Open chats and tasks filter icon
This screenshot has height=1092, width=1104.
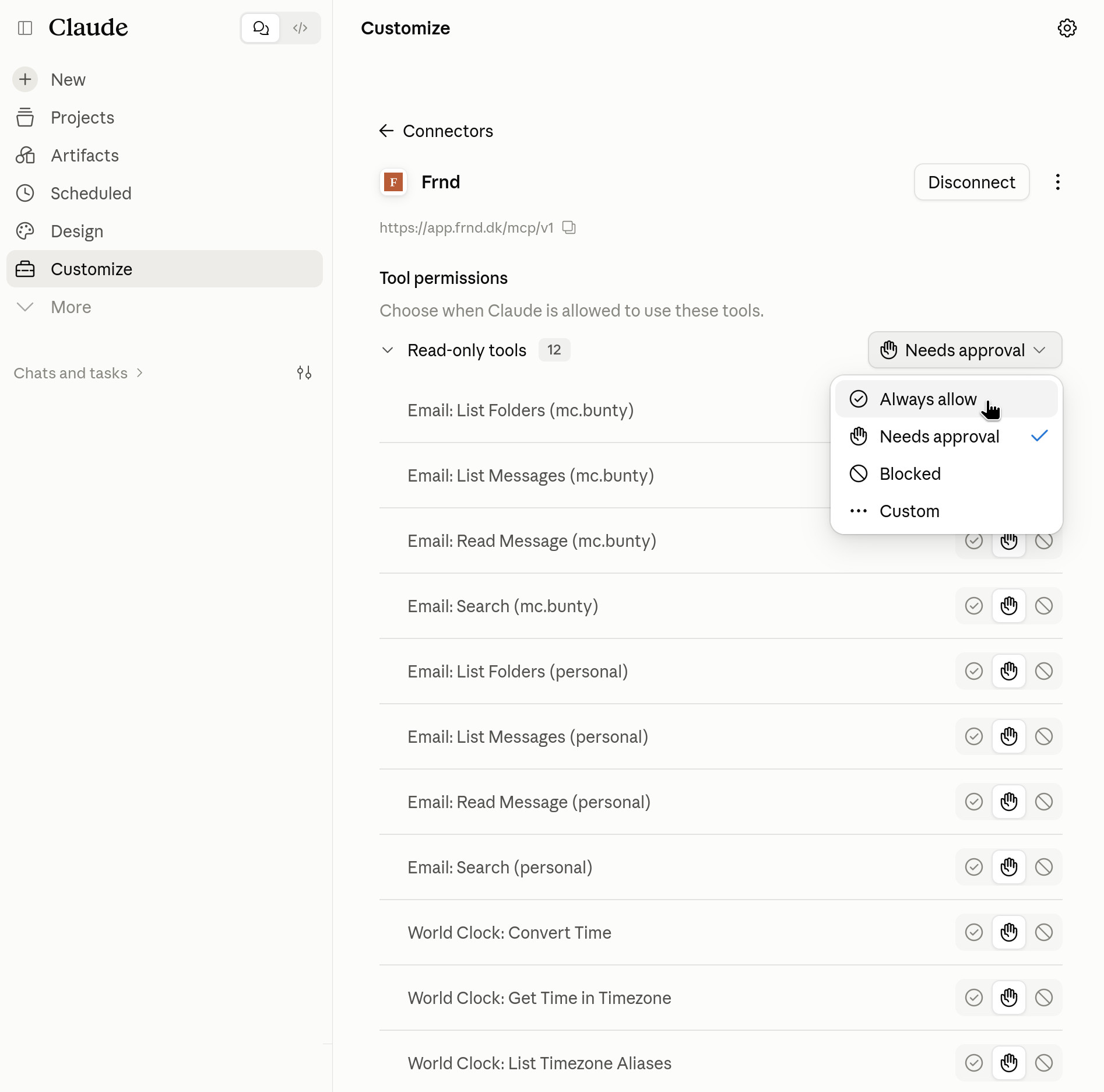pos(304,373)
